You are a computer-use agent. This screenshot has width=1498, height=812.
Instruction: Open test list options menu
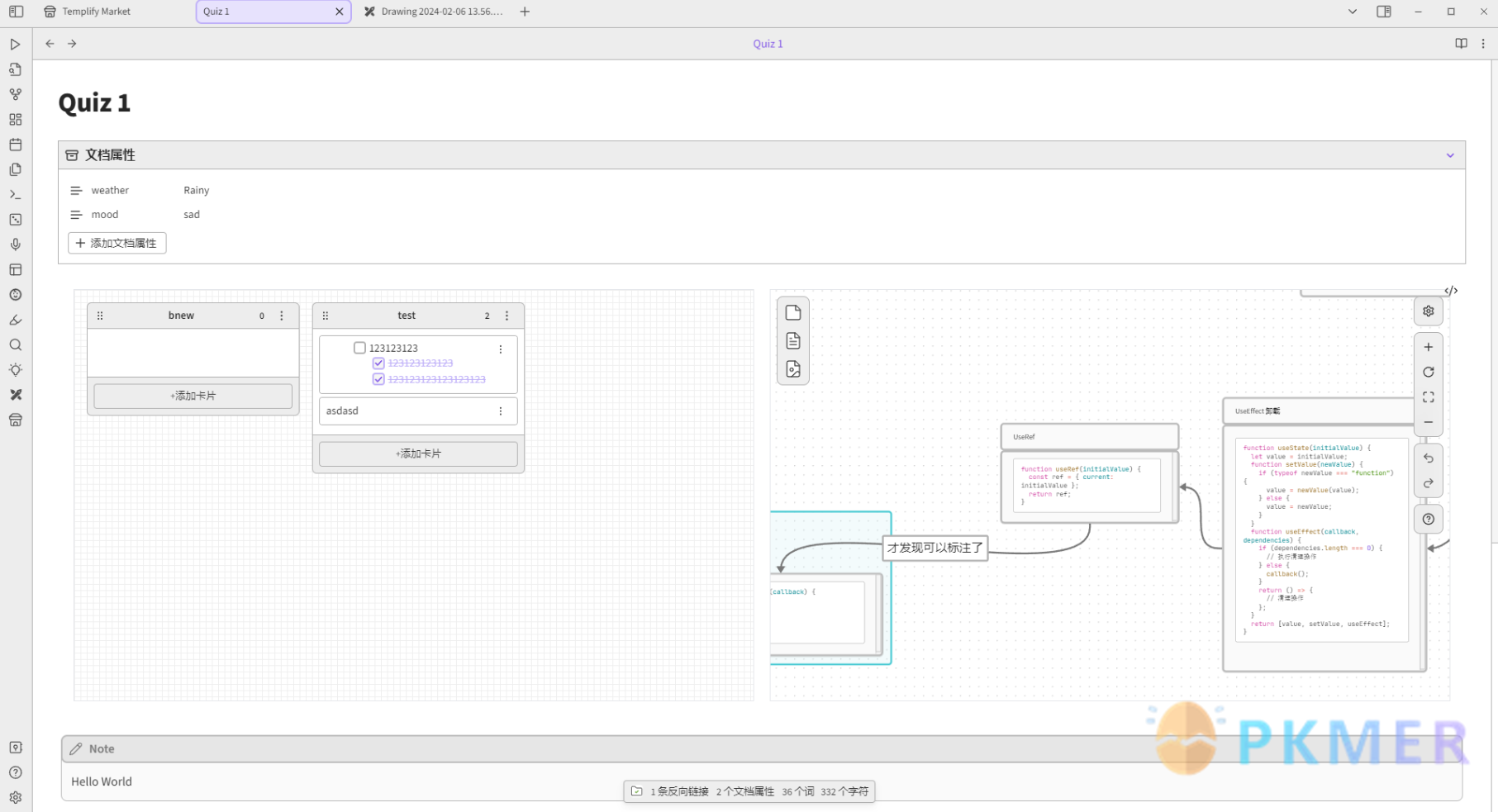[x=507, y=316]
